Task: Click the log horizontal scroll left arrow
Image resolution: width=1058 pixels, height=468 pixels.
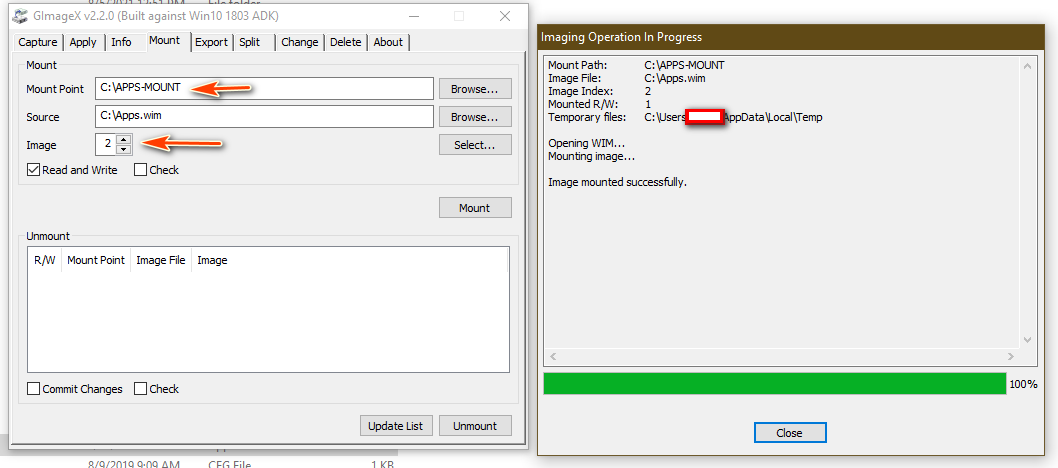Action: (x=552, y=355)
